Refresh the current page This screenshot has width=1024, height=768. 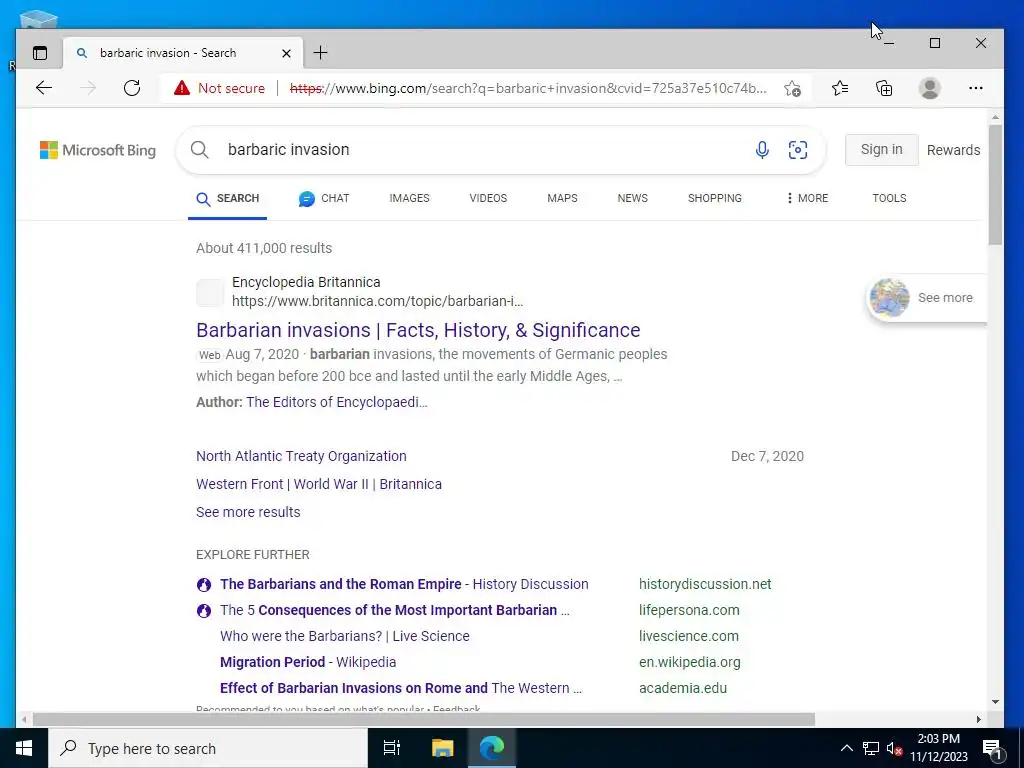pyautogui.click(x=132, y=88)
